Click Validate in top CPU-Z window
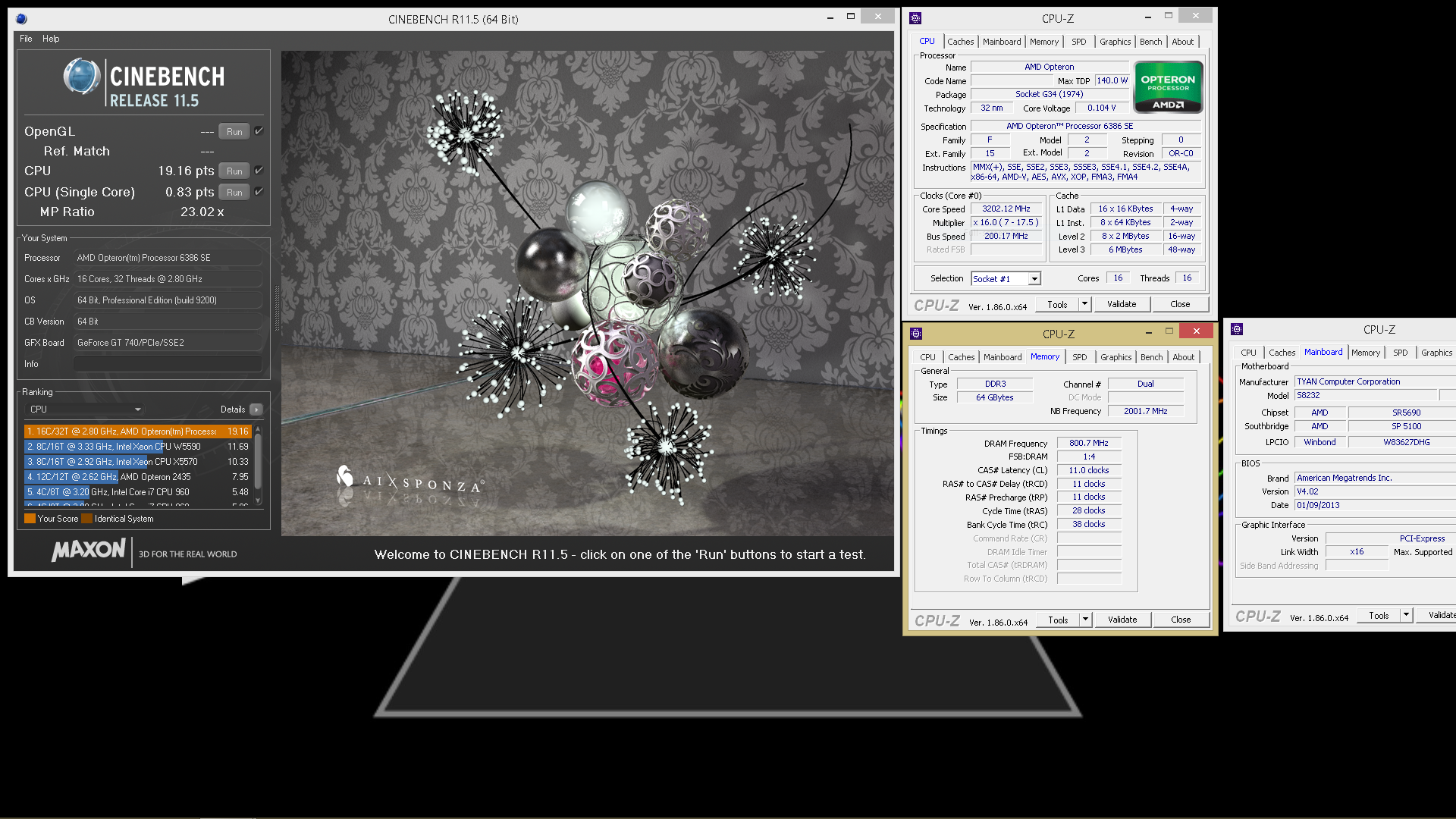Image resolution: width=1456 pixels, height=819 pixels. [x=1122, y=304]
